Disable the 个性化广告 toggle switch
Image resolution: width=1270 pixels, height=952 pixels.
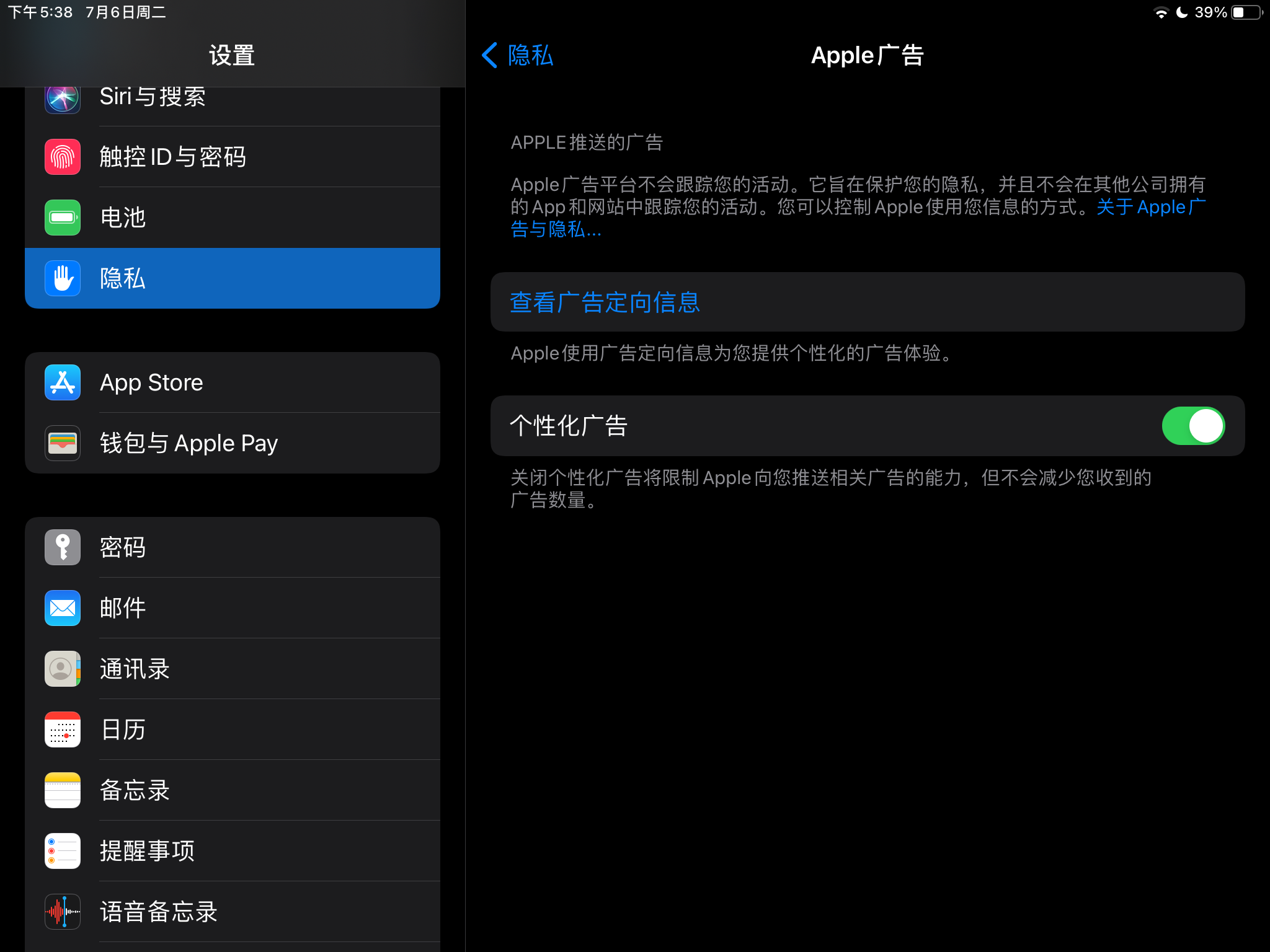click(1192, 426)
